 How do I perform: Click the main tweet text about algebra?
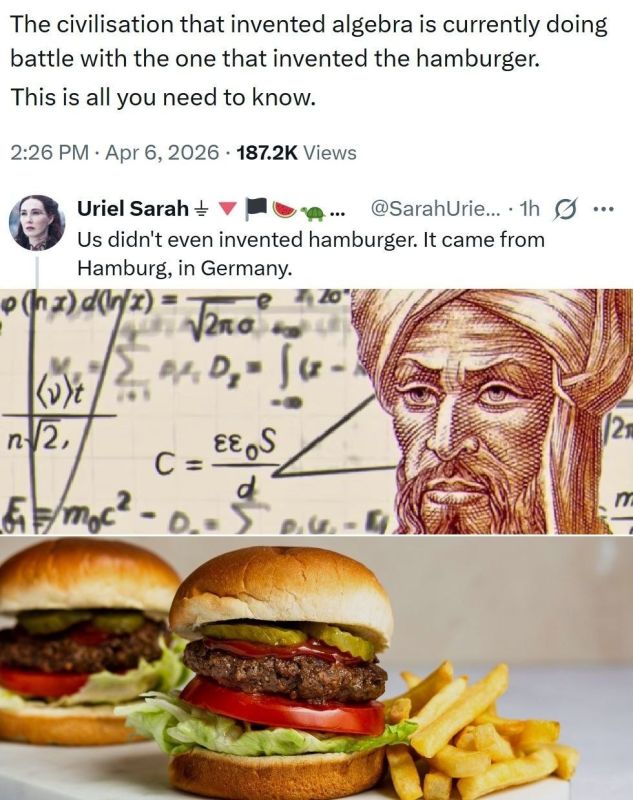309,42
